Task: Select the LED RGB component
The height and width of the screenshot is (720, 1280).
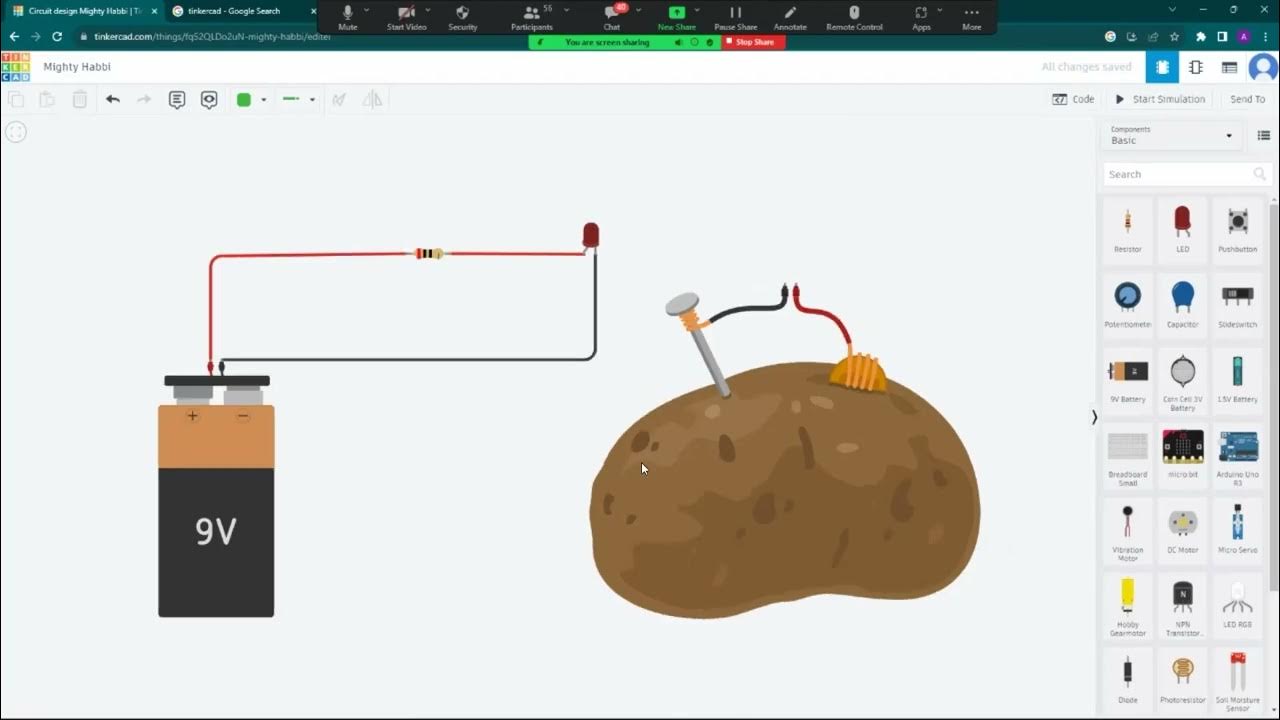Action: [1238, 605]
